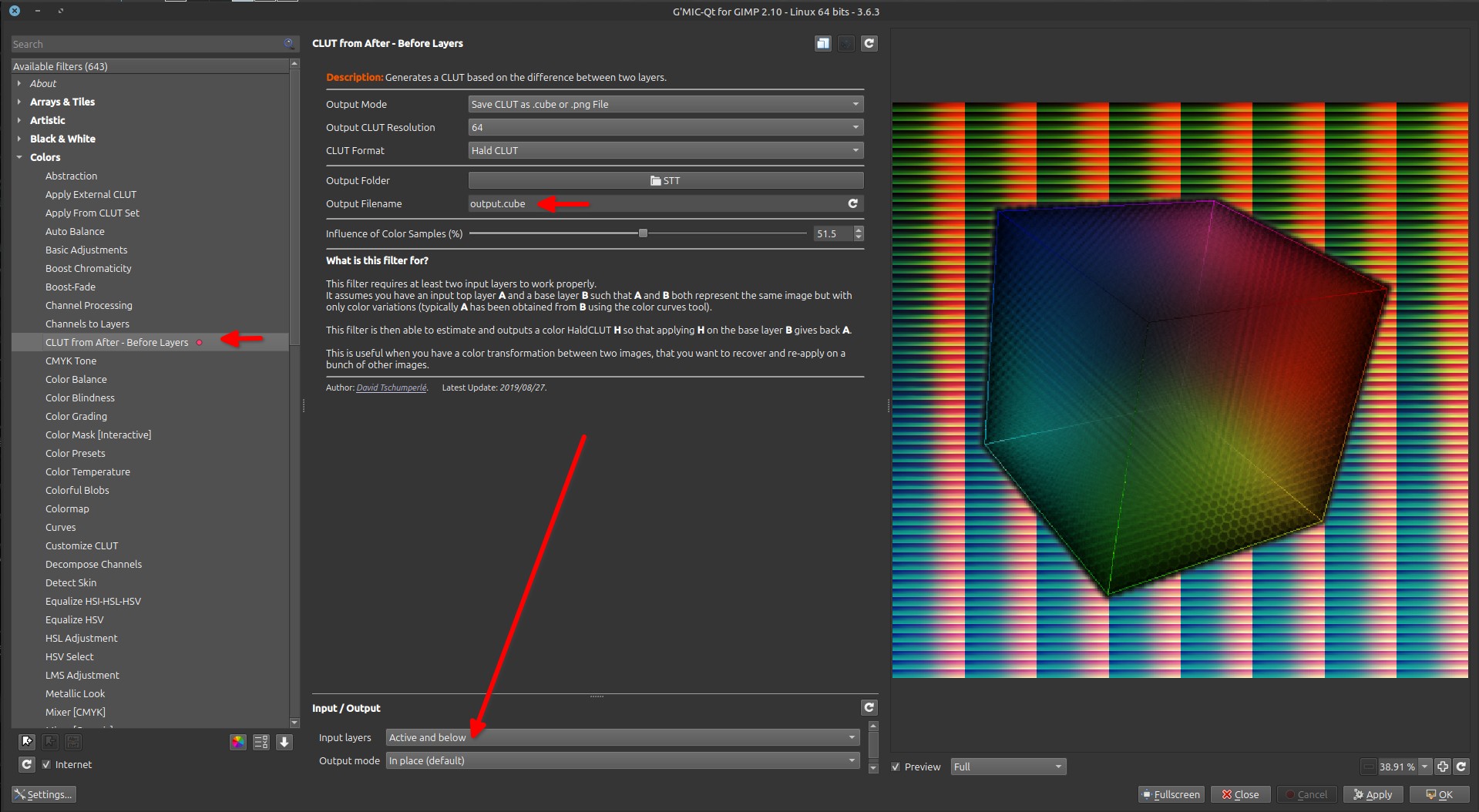Viewport: 1479px width, 812px height.
Task: Click update filters icon beside Internet checkbox
Action: tap(27, 764)
